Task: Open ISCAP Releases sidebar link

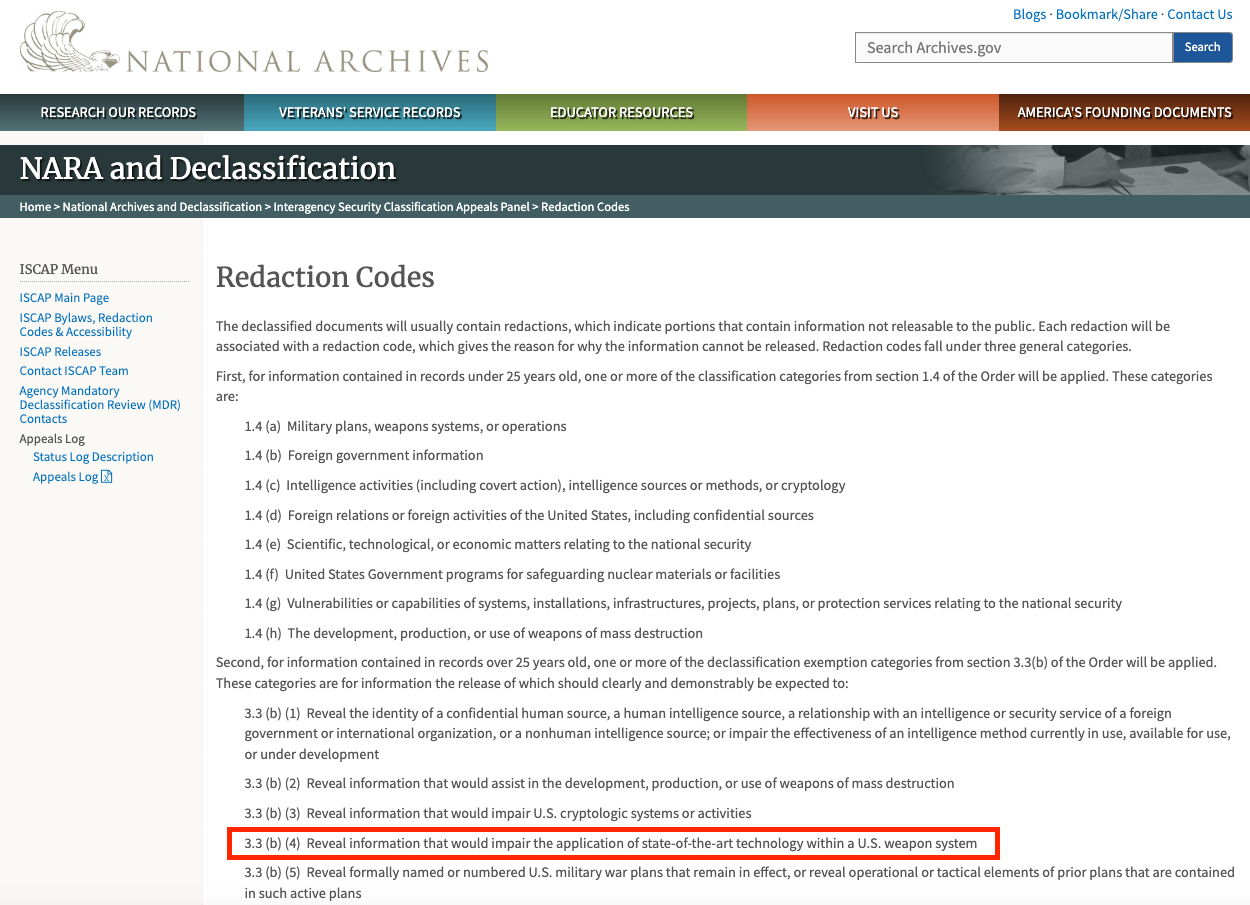Action: (60, 352)
